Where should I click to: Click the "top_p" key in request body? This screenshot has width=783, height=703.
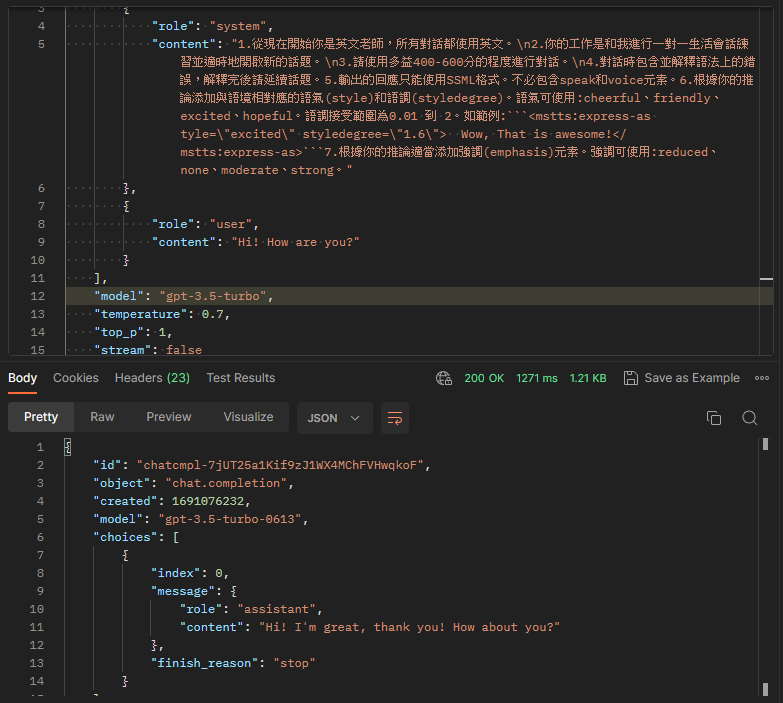click(119, 332)
